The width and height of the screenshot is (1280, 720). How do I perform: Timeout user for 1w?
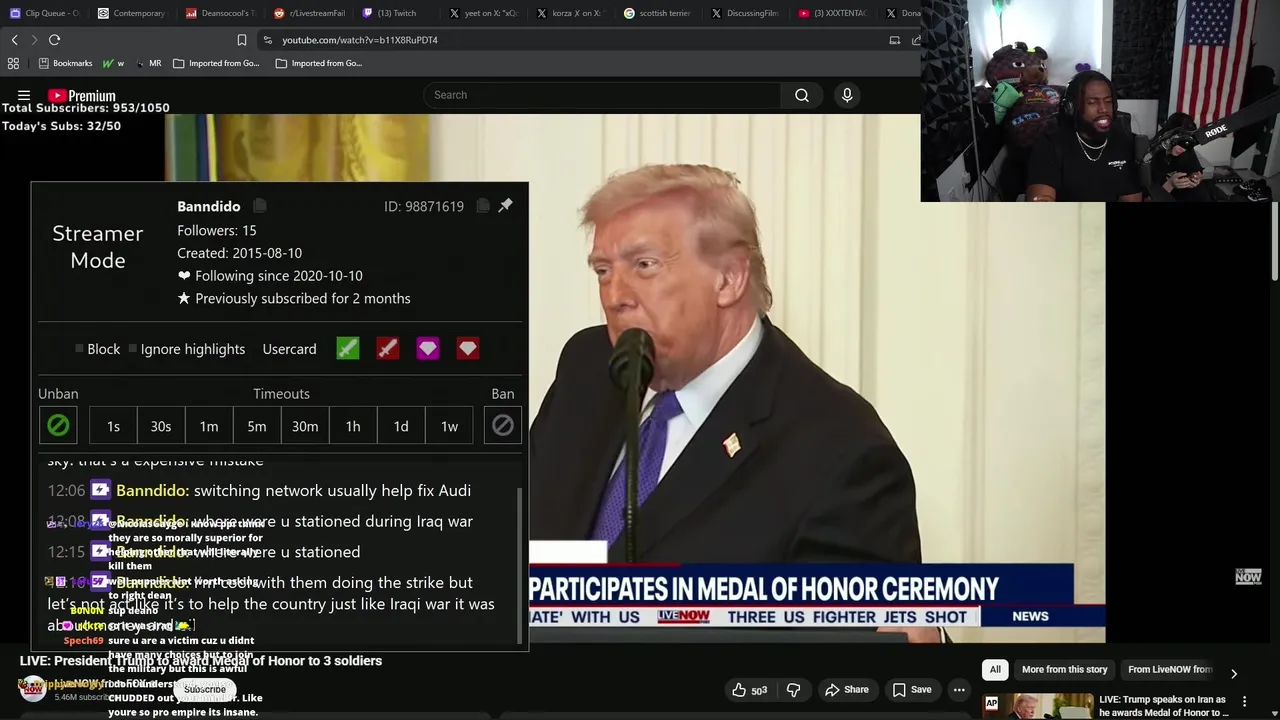click(x=449, y=426)
